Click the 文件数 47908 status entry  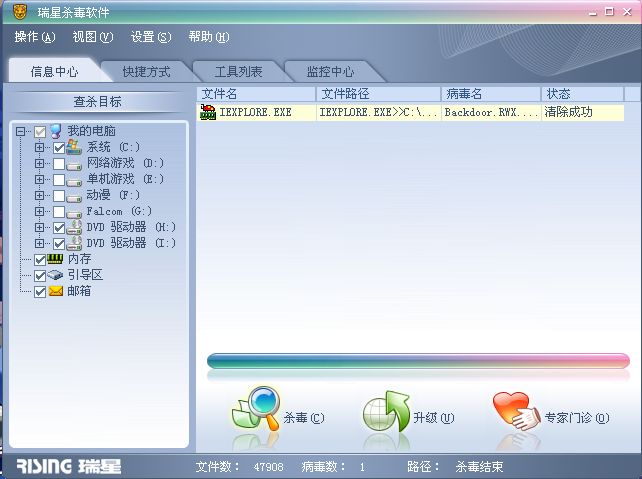coord(240,466)
